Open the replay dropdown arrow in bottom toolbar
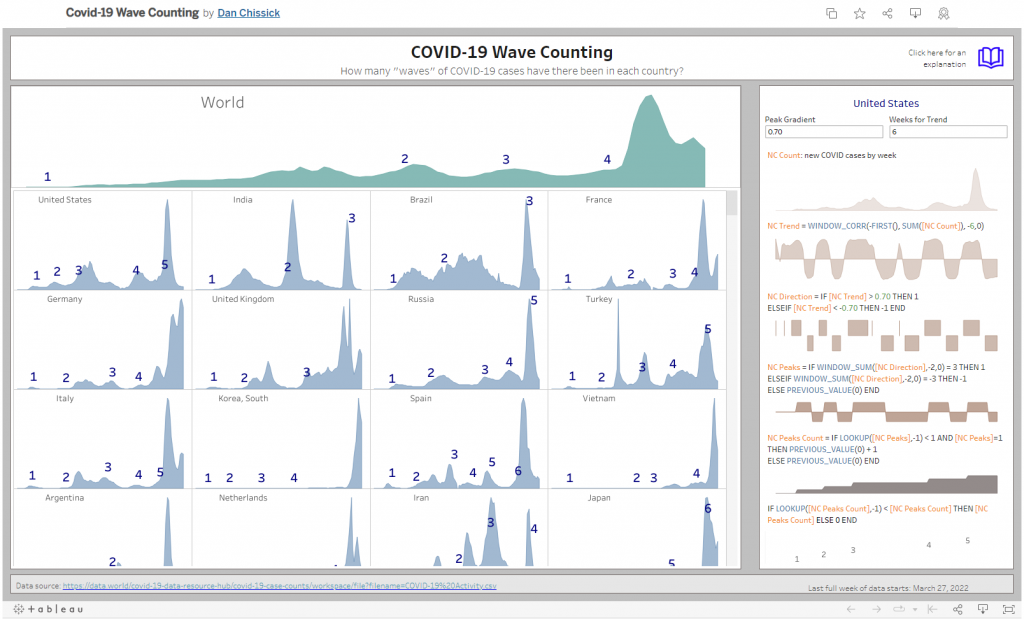 point(914,609)
